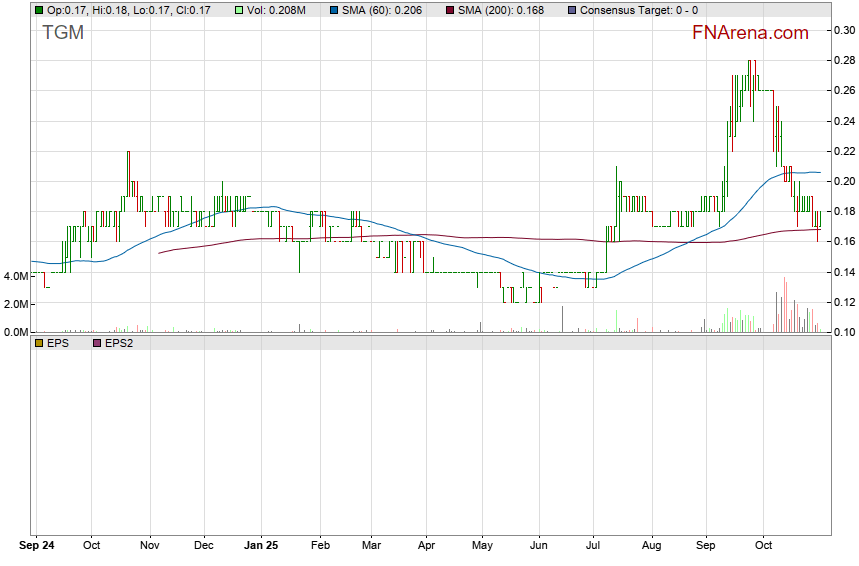Image resolution: width=859 pixels, height=566 pixels.
Task: Click the green OHLC price legend swatch
Action: 39,10
